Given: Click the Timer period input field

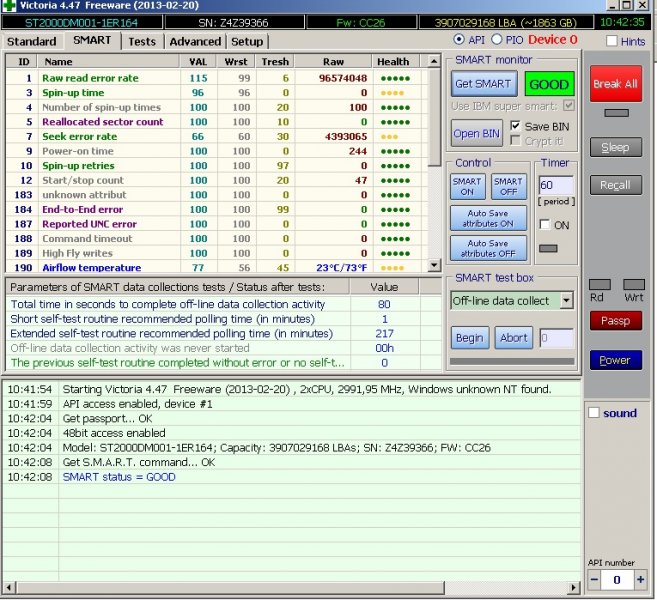Looking at the screenshot, I should point(556,185).
